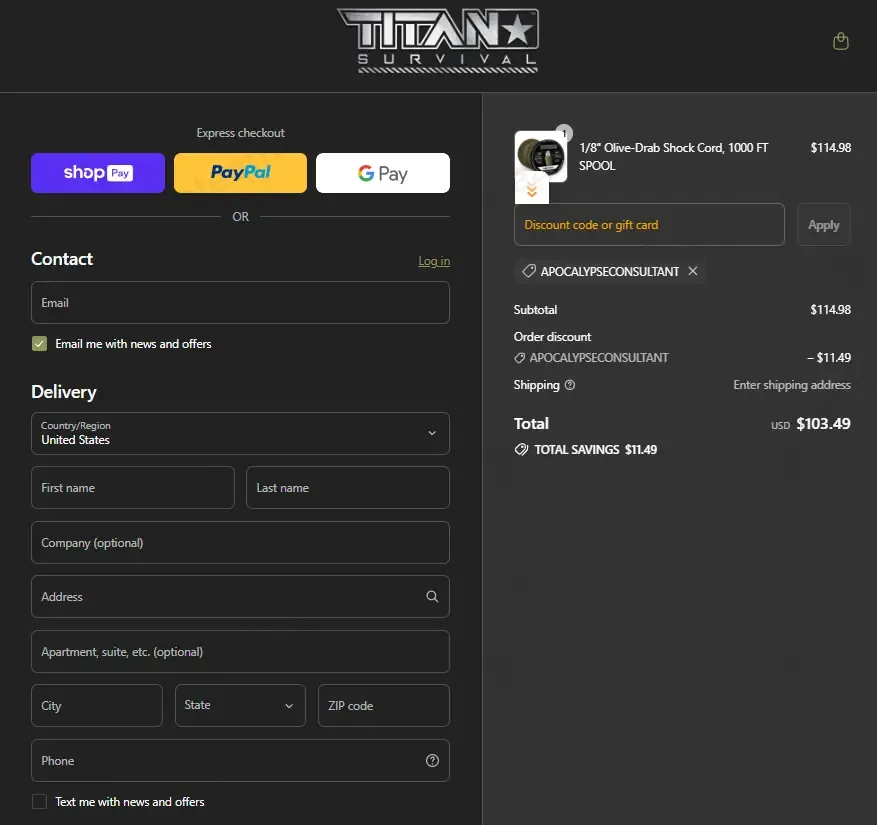
Task: Focus the Company (optional) field
Action: click(x=240, y=543)
